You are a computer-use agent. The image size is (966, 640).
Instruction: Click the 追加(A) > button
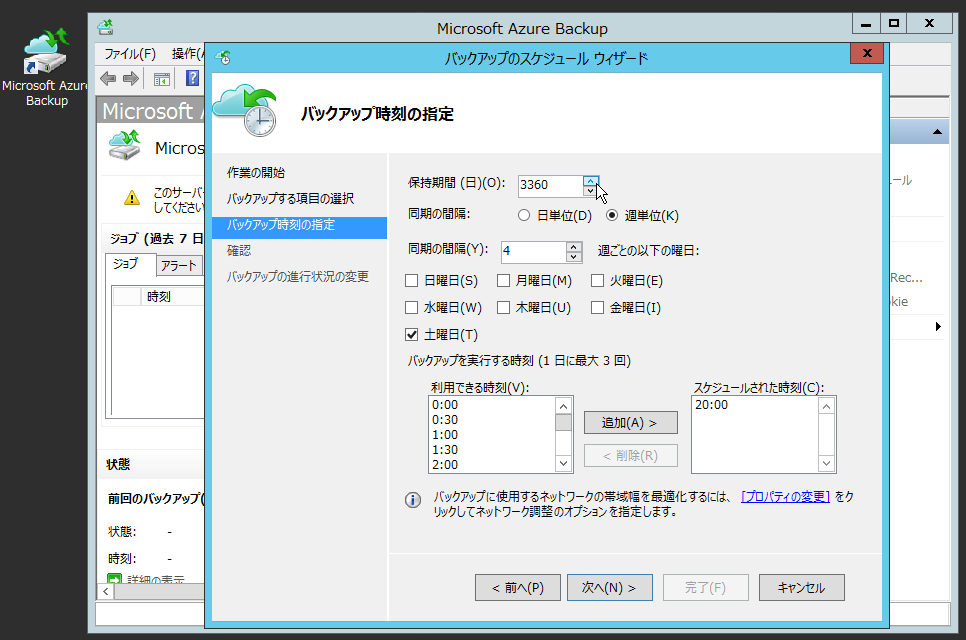click(x=630, y=423)
